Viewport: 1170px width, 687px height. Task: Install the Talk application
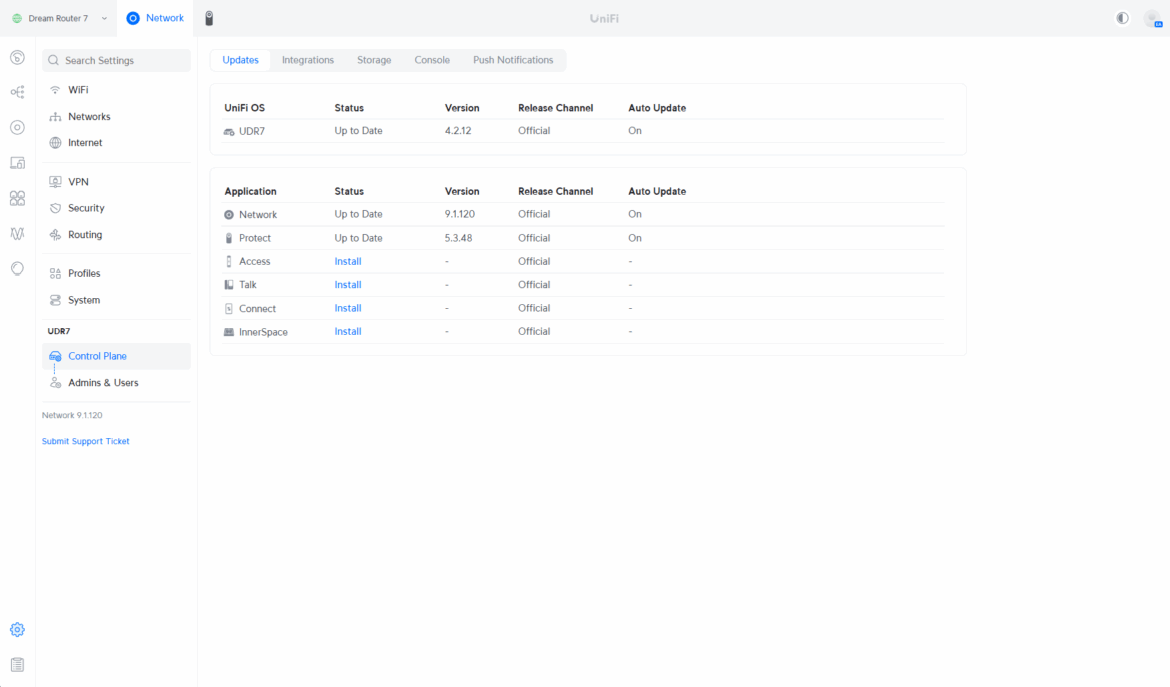click(348, 285)
